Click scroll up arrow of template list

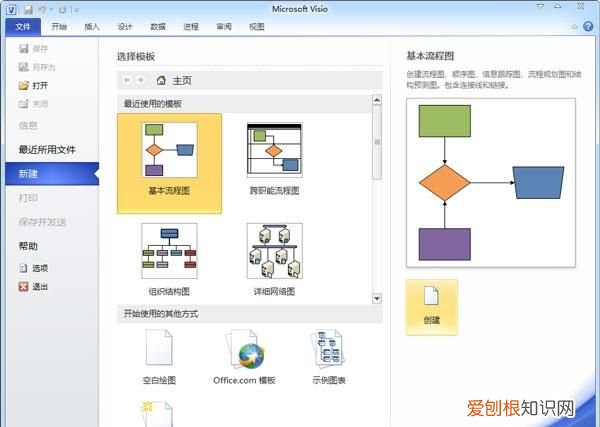point(377,100)
